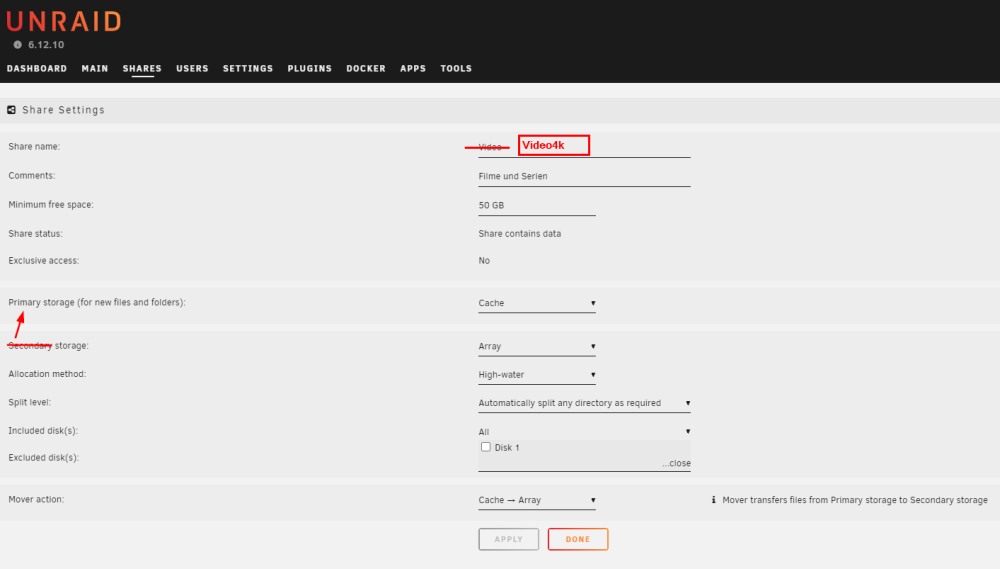Click the Comments label
Screen dimensions: 1000x569
[x=32, y=175]
